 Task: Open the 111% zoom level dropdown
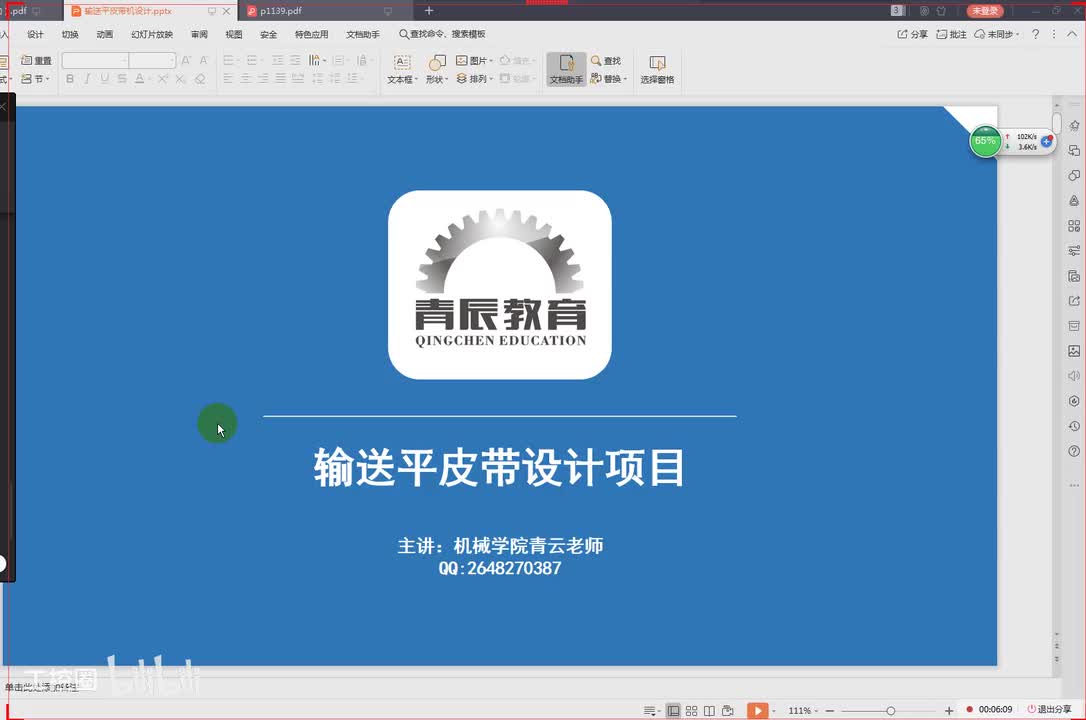(x=803, y=710)
